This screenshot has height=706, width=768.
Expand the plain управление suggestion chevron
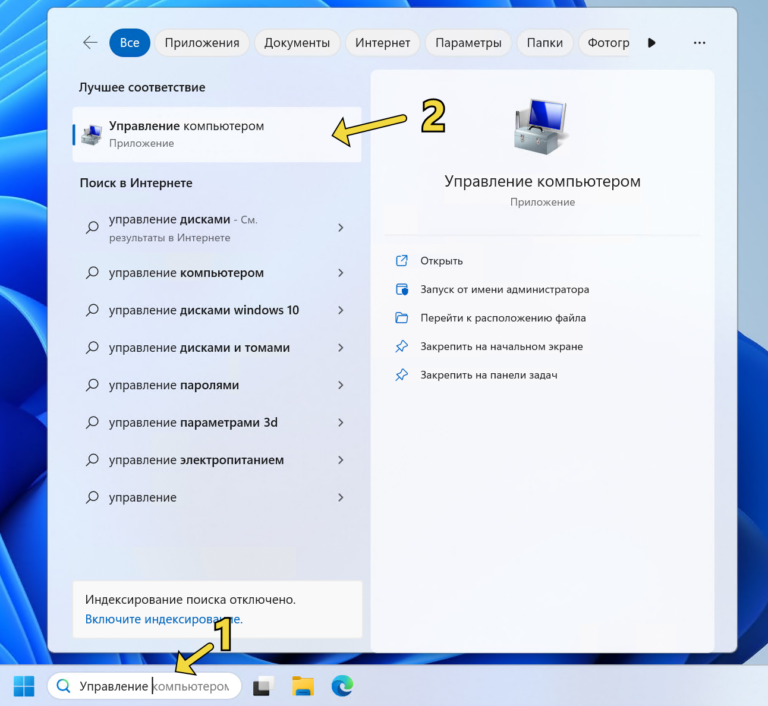tap(341, 497)
